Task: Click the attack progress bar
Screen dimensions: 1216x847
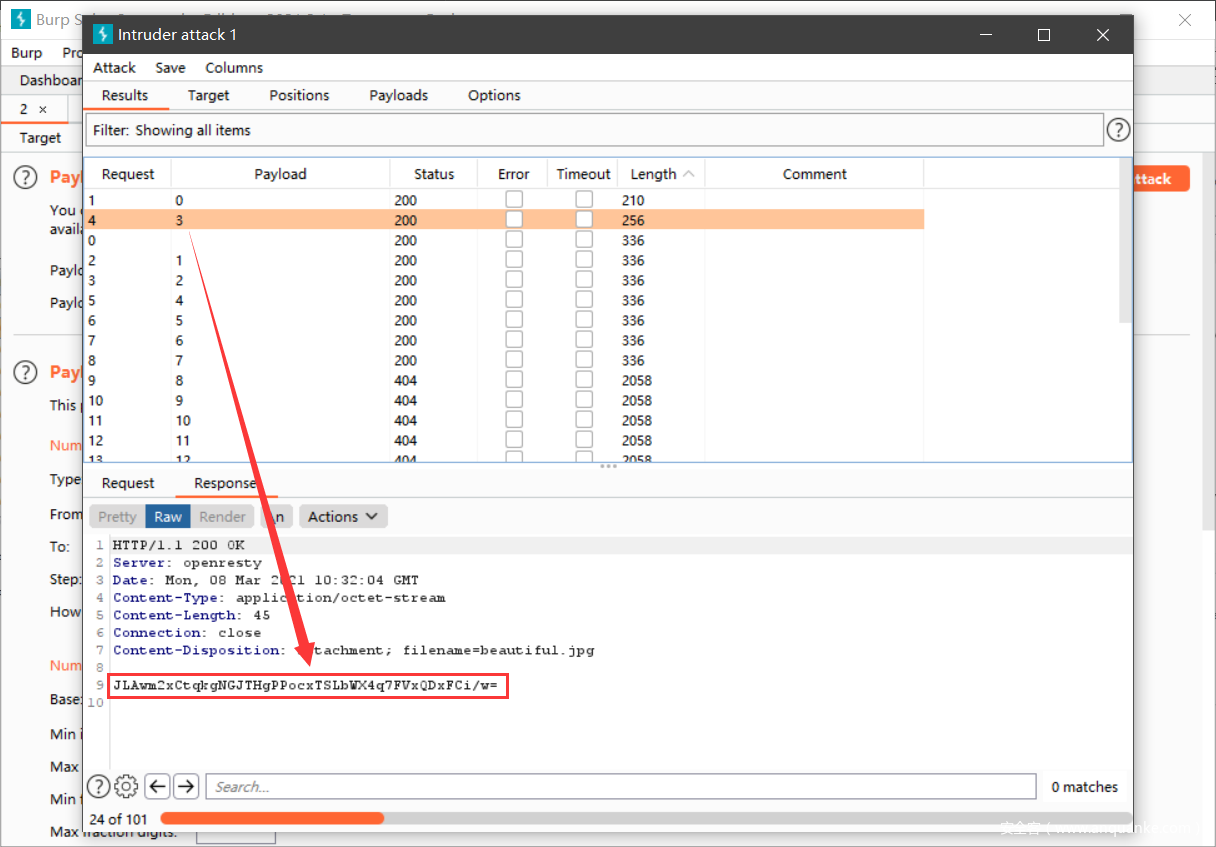Action: [645, 818]
